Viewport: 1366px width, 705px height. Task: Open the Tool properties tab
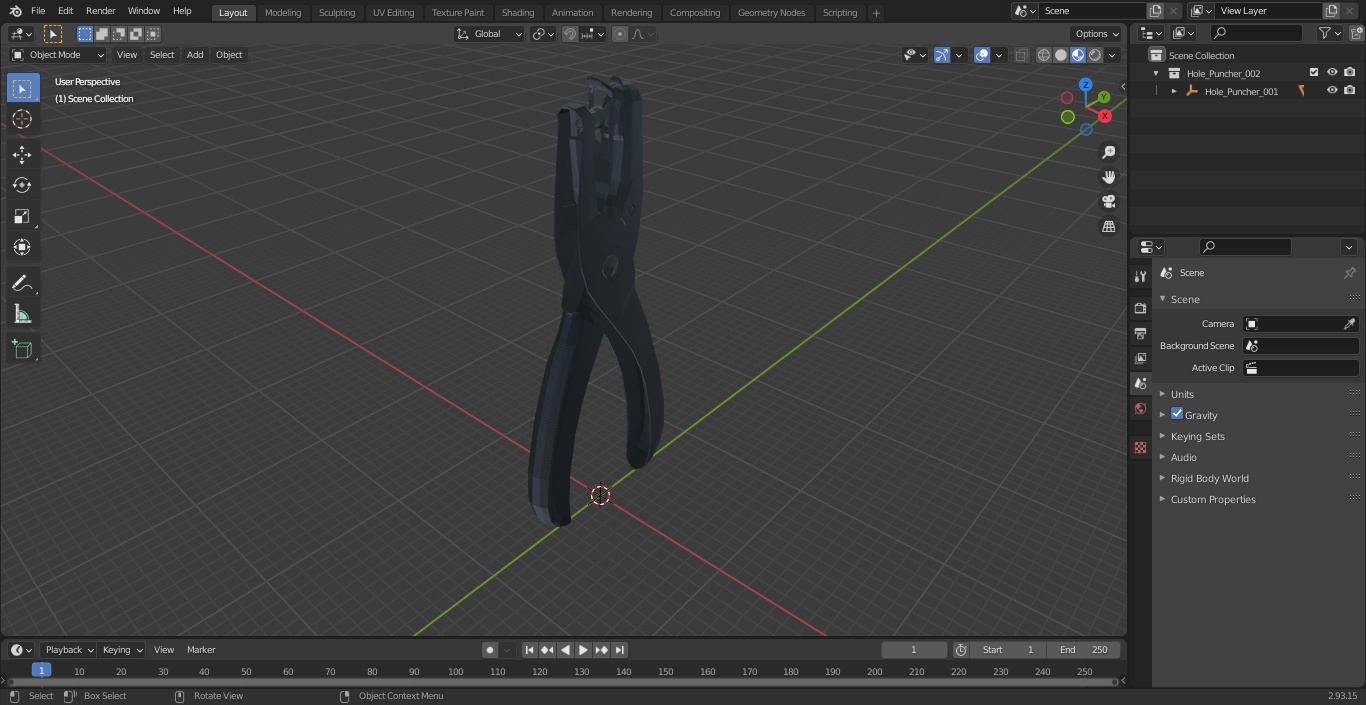[1140, 277]
